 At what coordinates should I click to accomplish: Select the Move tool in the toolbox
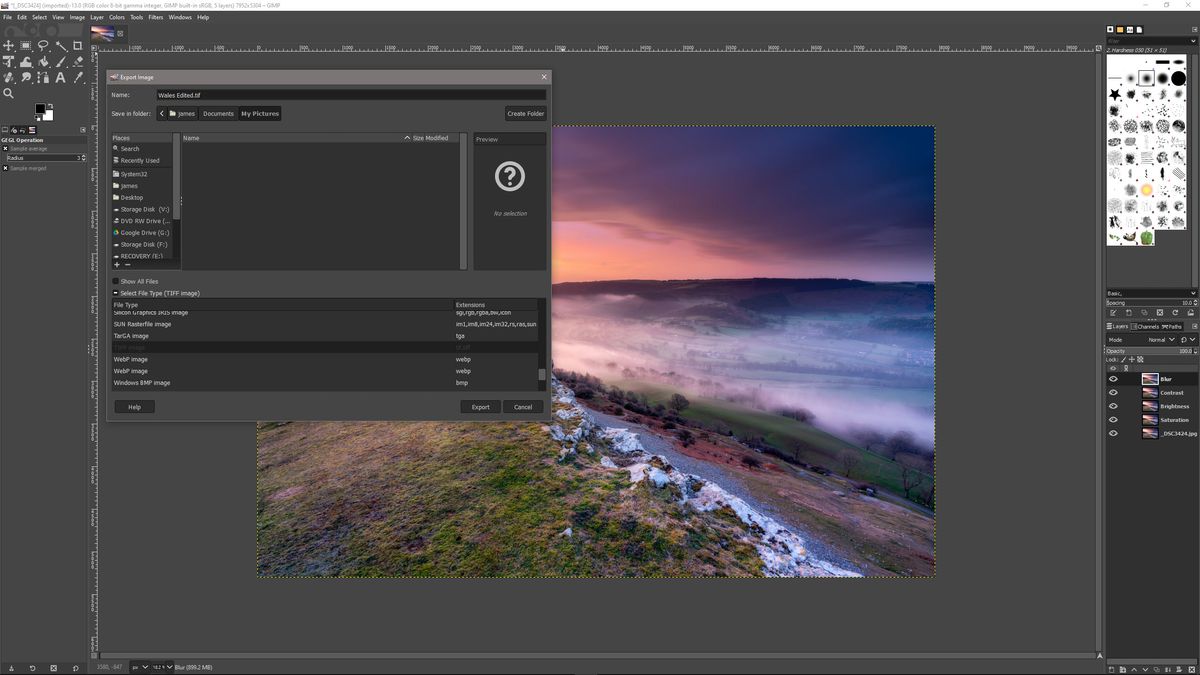tap(8, 45)
